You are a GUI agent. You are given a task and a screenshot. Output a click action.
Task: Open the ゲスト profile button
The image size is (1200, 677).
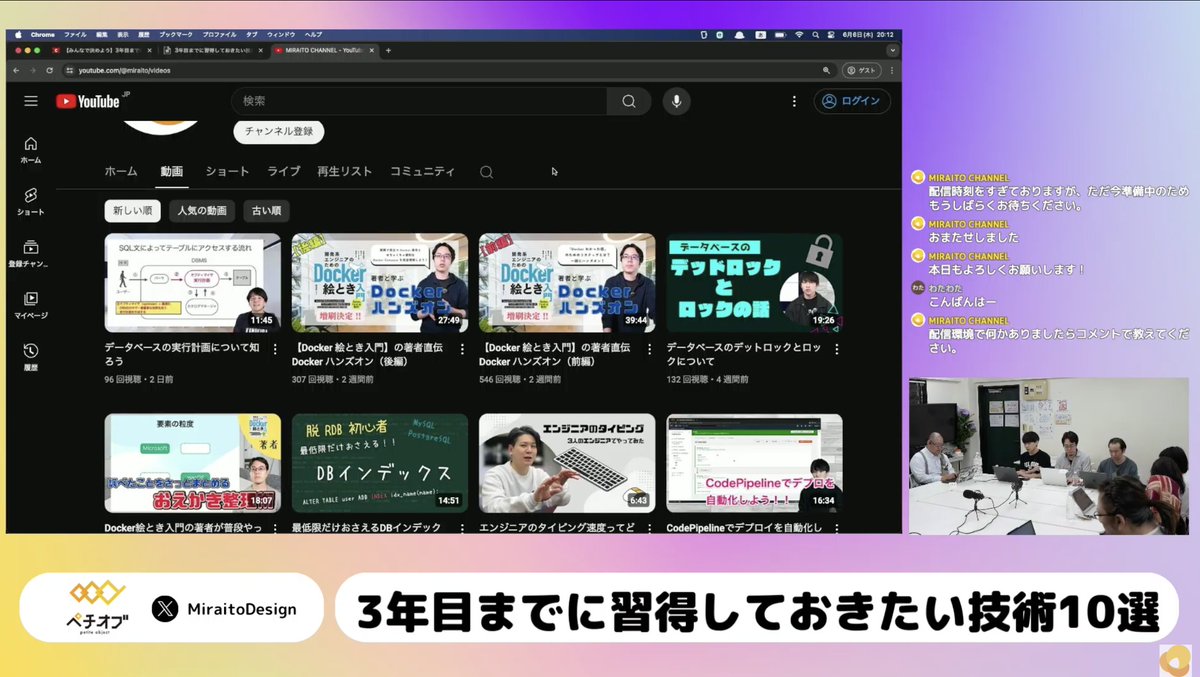coord(863,70)
